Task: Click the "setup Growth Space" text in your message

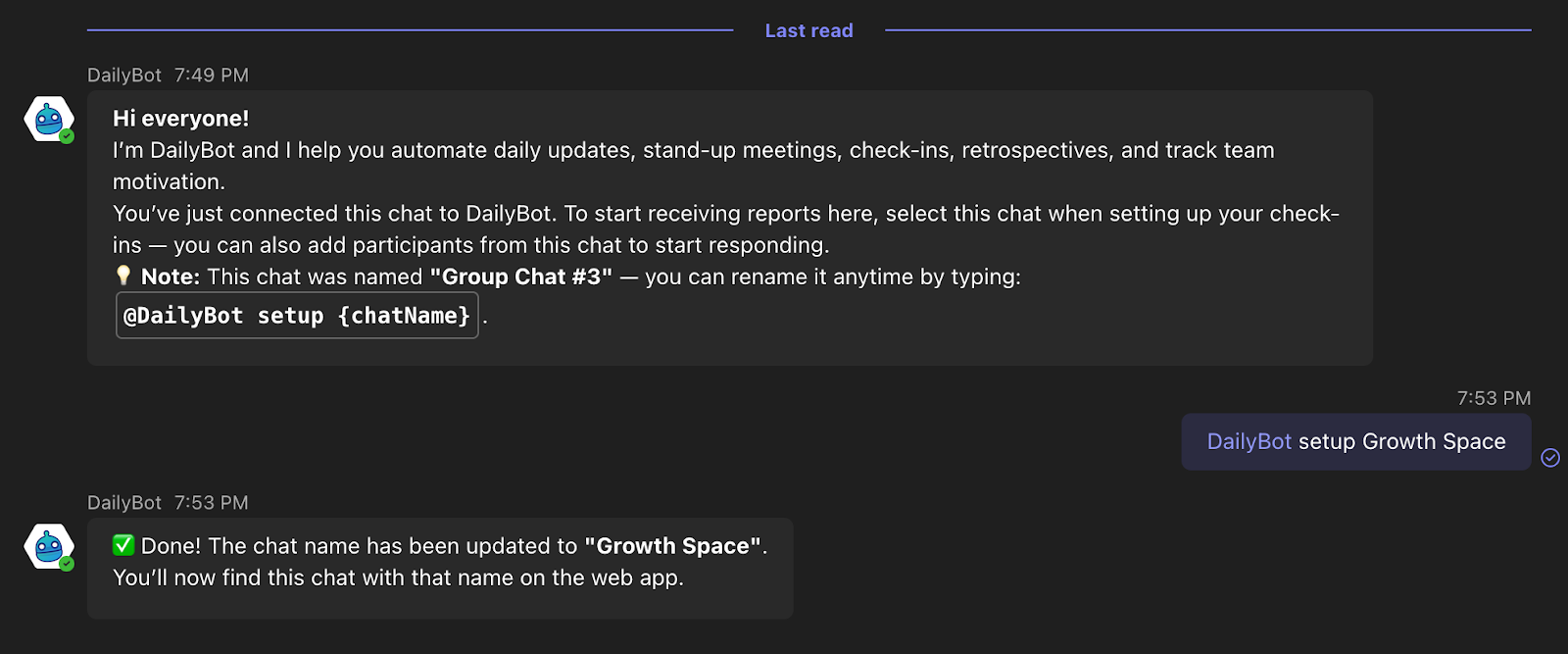Action: (1402, 441)
